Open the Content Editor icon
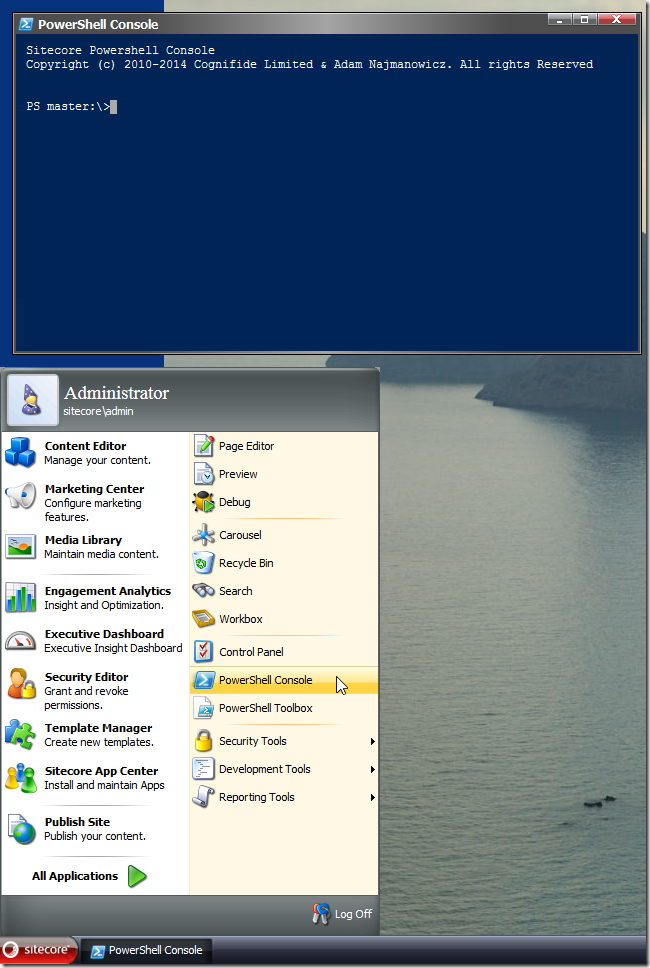This screenshot has height=968, width=650. coord(20,453)
